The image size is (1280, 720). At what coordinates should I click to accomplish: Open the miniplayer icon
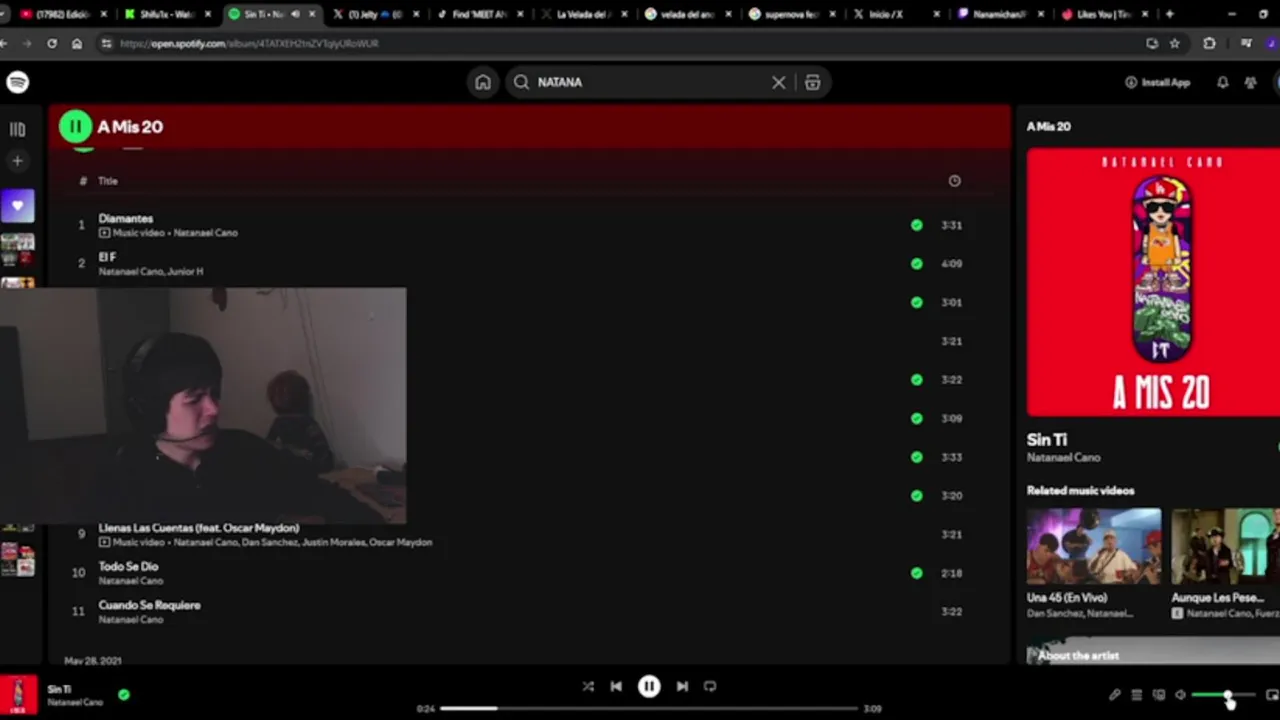1272,695
